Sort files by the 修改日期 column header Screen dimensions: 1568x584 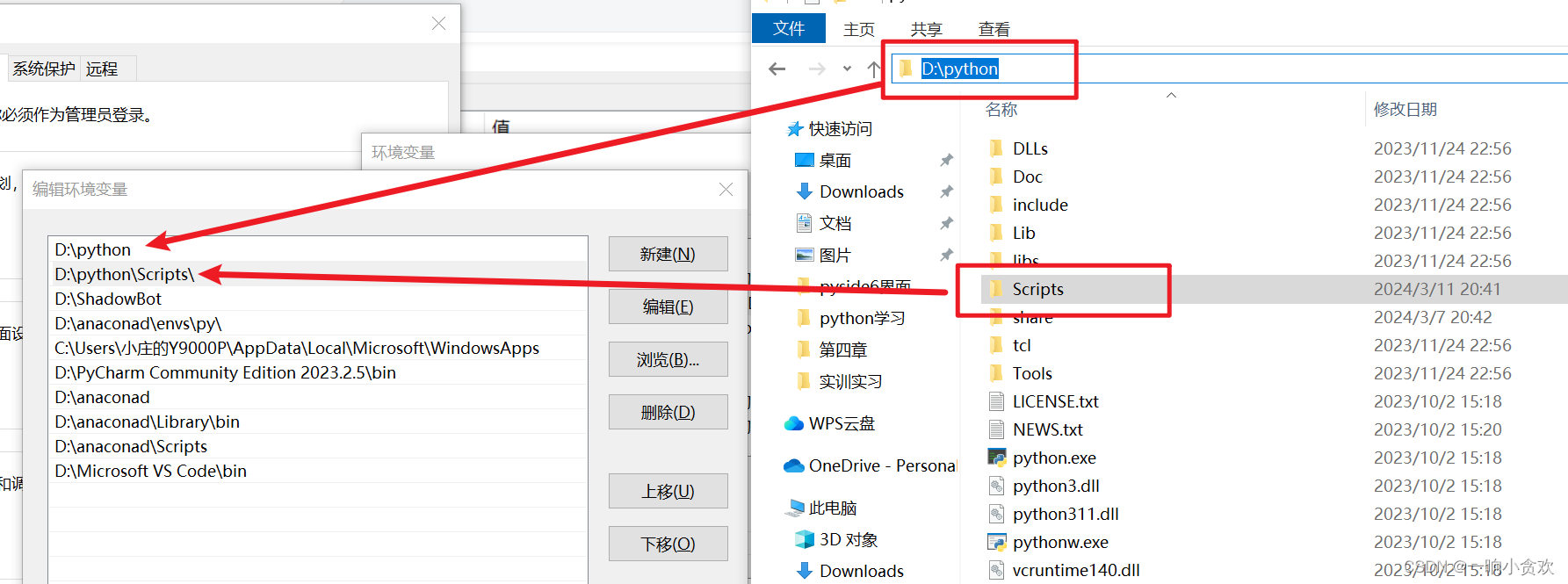(1405, 109)
